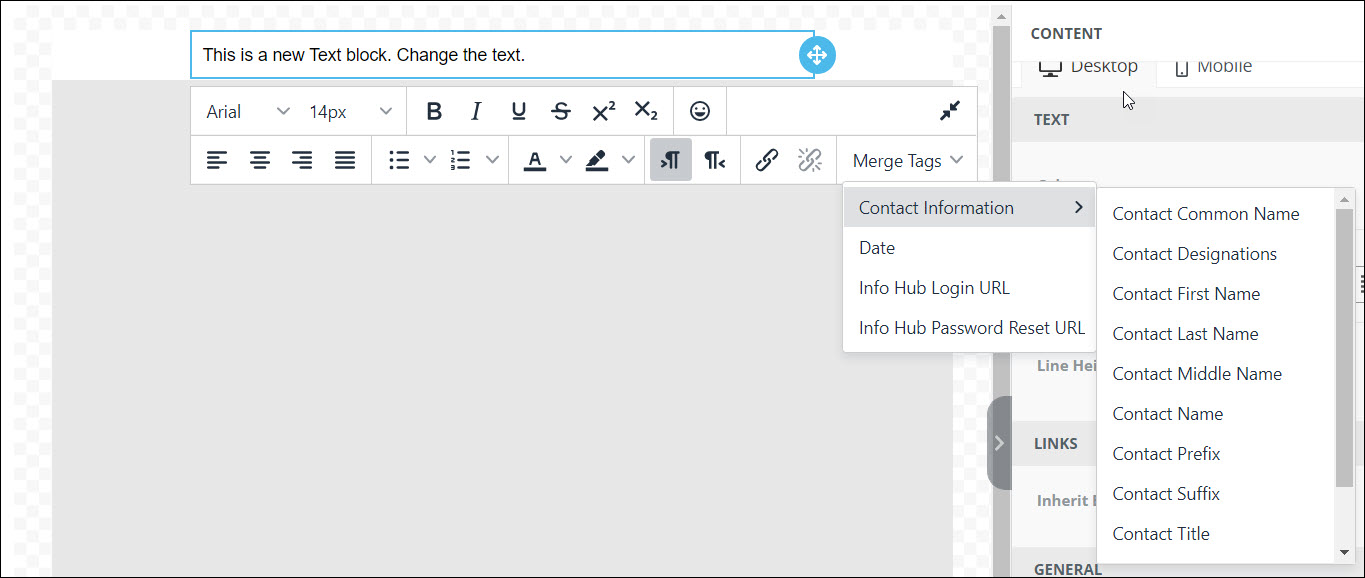Expand the Merge Tags dropdown
Screen dimensions: 1365x578
point(907,161)
